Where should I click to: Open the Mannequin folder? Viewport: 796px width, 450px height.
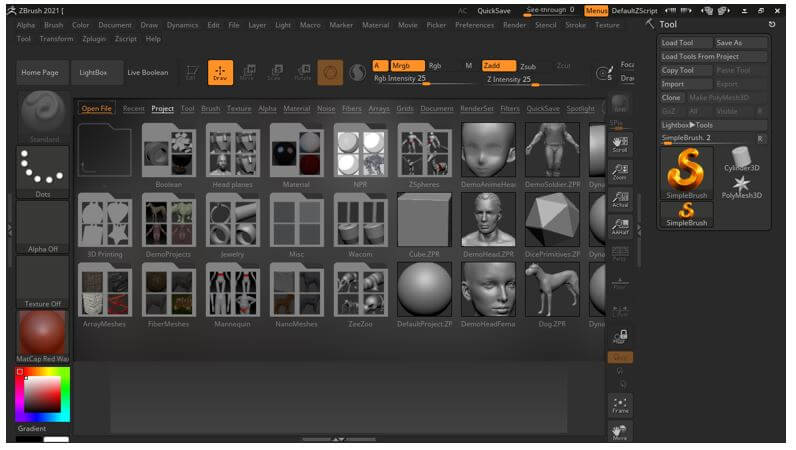[233, 295]
